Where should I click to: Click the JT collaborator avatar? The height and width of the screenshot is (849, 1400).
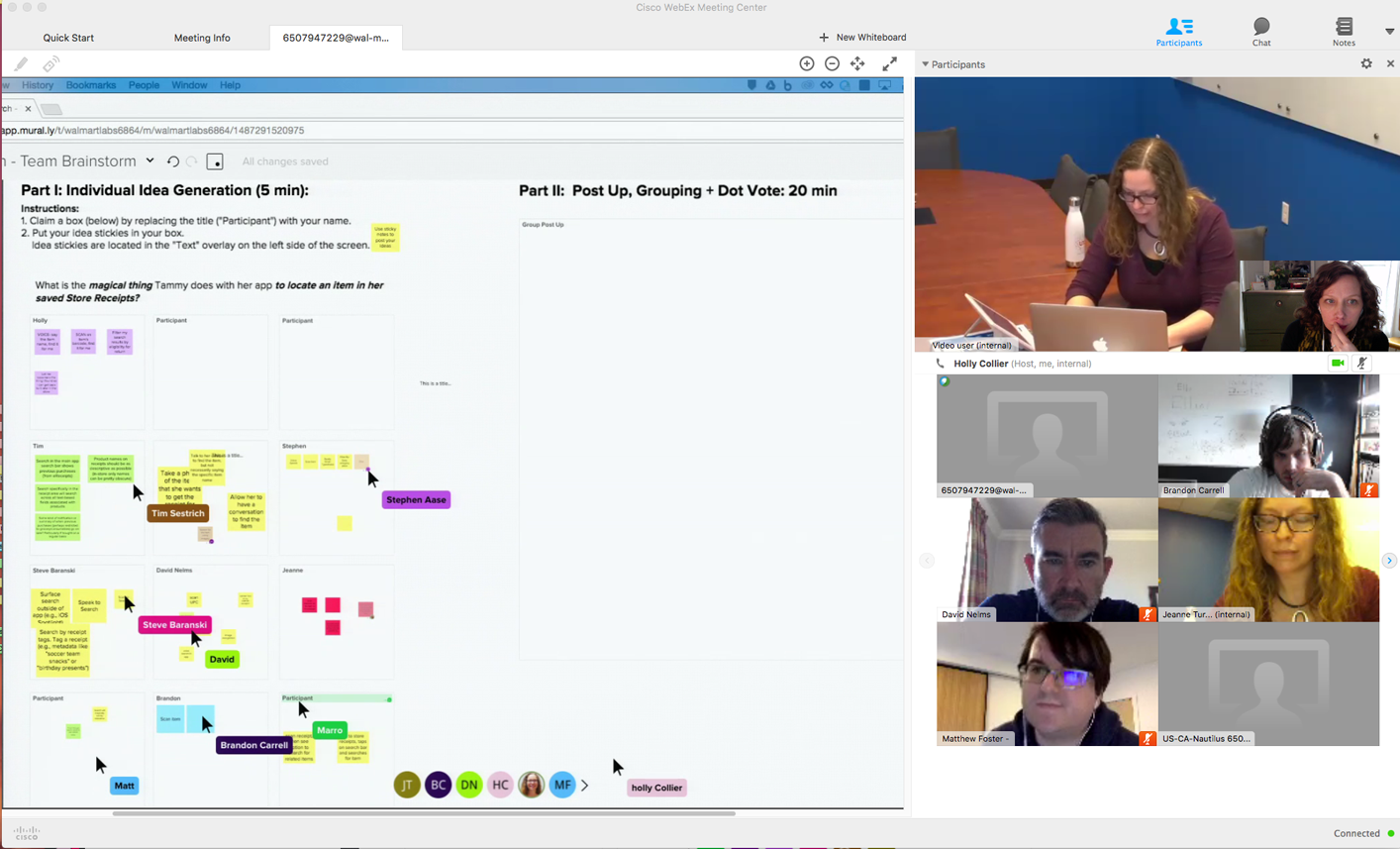pyautogui.click(x=407, y=786)
